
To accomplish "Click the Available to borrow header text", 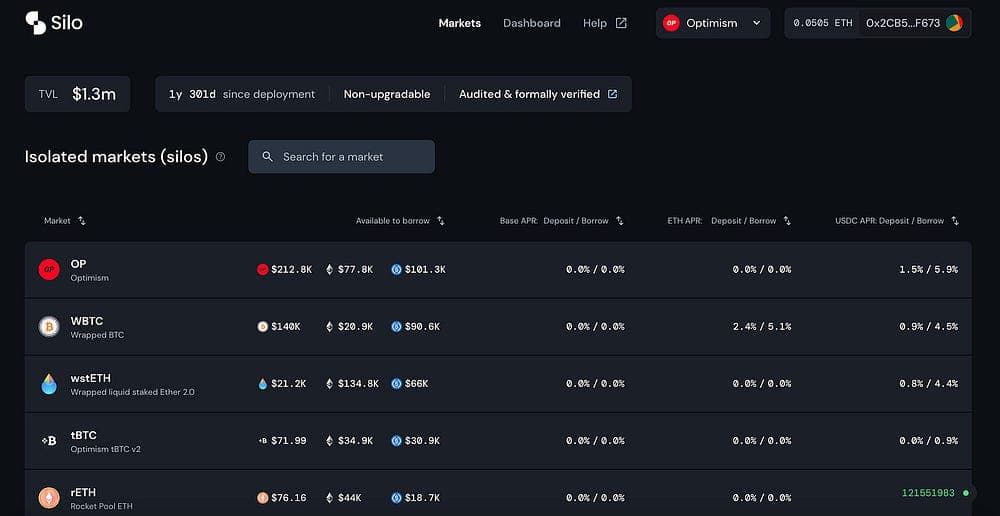I will click(393, 221).
